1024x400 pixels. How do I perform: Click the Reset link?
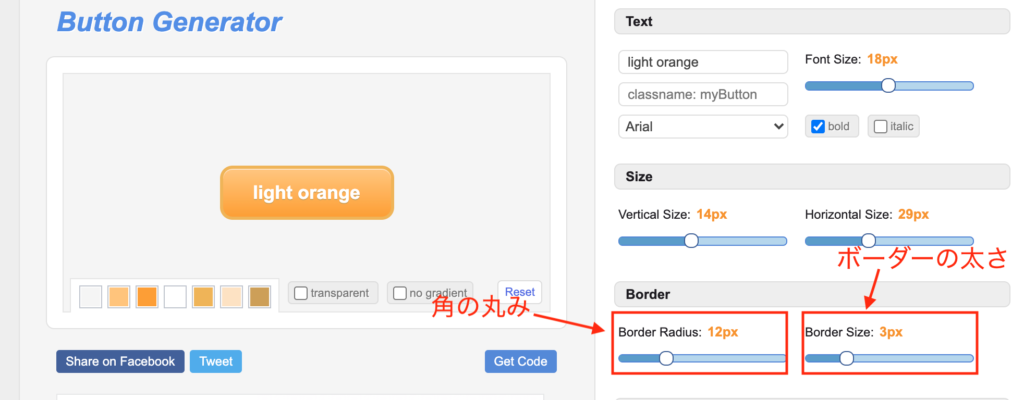[520, 292]
